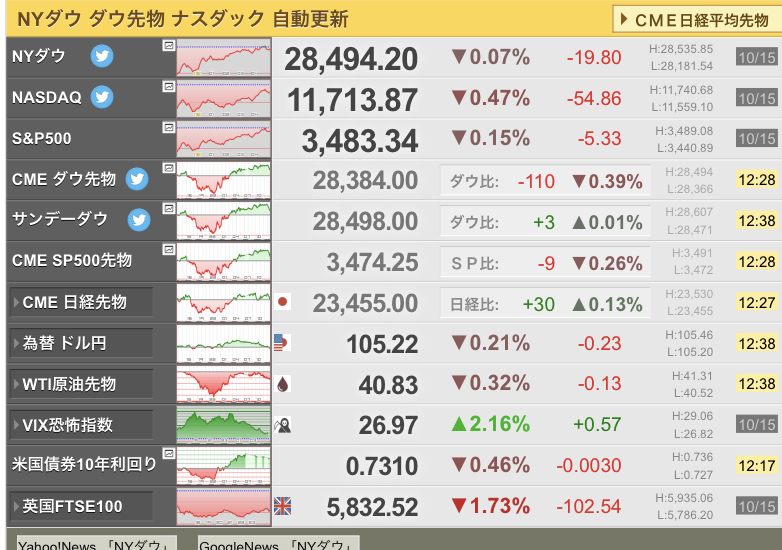Image resolution: width=782 pixels, height=550 pixels.
Task: Click the Sunday Dow price 28,498.00
Action: 365,221
